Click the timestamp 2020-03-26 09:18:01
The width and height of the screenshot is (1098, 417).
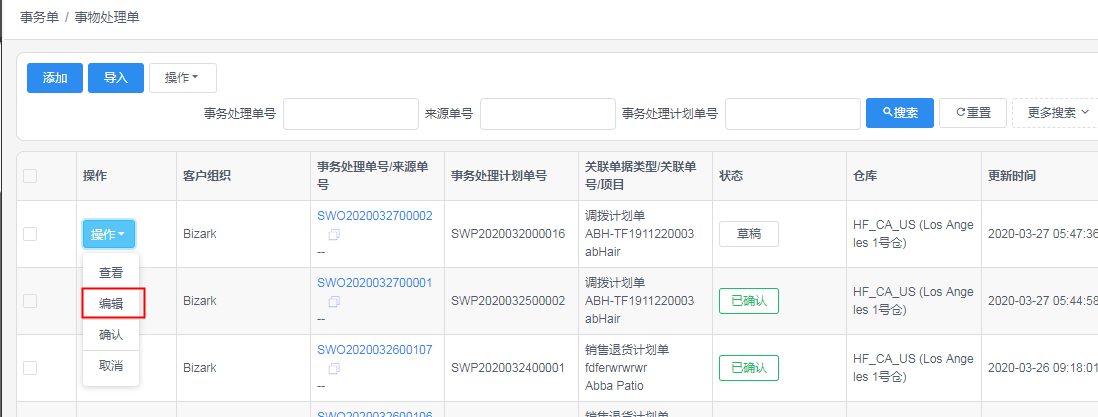[1042, 368]
